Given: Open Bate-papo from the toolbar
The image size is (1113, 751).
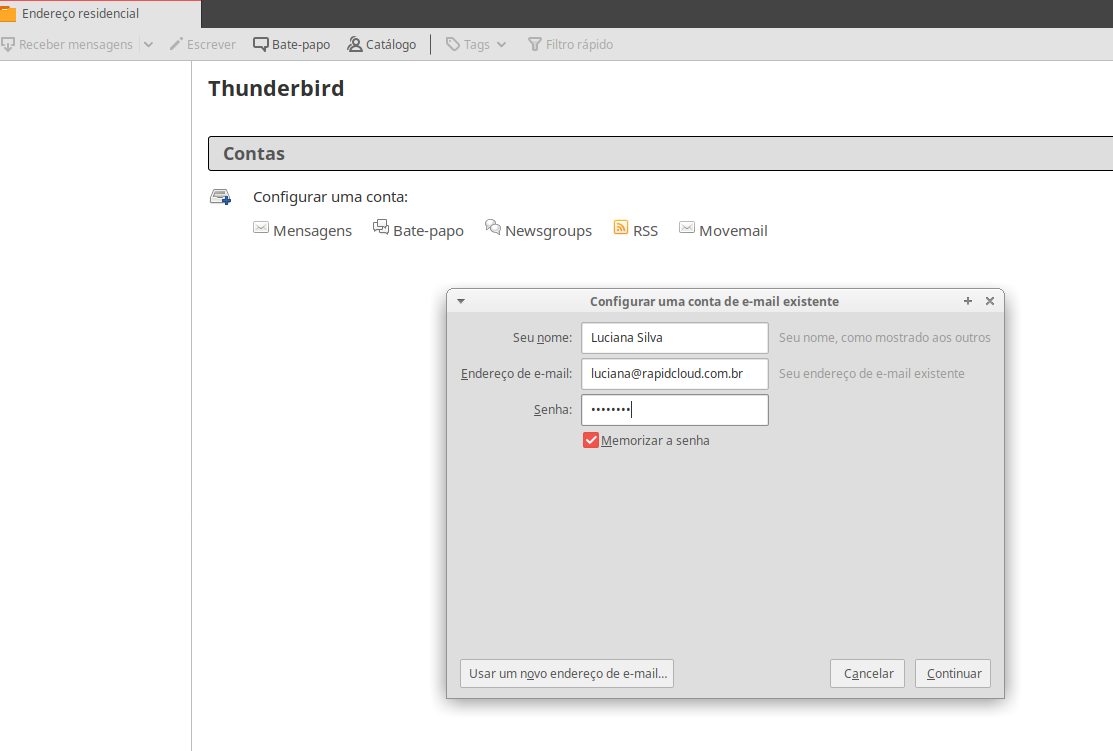Looking at the screenshot, I should 292,44.
